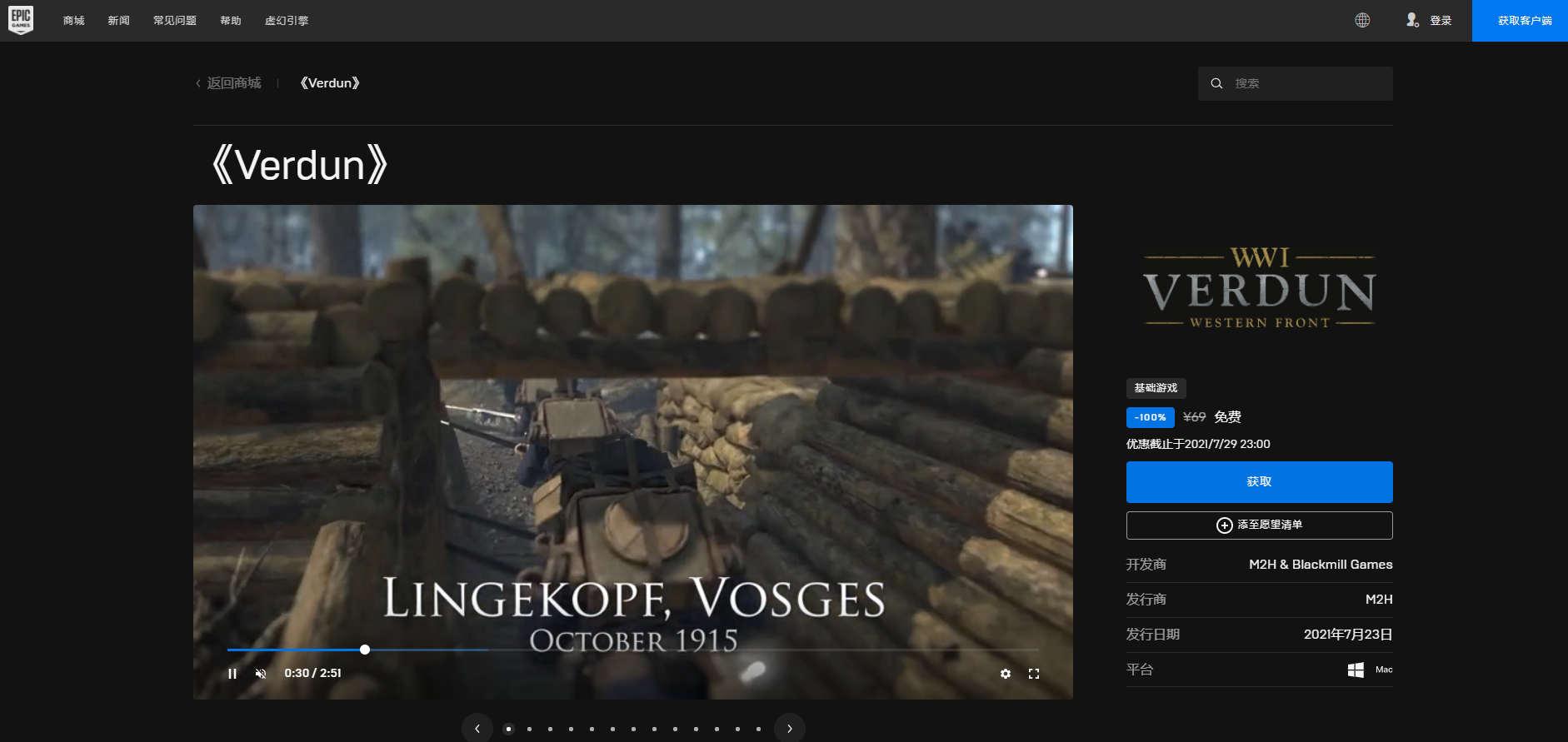Add Verdun to wishlist
The height and width of the screenshot is (742, 1568).
1259,525
